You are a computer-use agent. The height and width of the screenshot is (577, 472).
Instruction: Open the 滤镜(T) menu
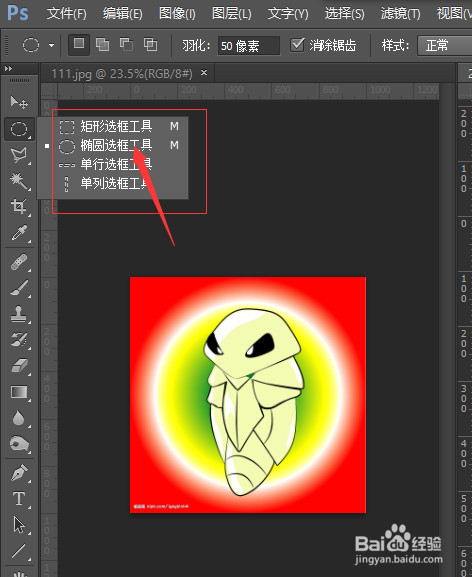pyautogui.click(x=400, y=14)
